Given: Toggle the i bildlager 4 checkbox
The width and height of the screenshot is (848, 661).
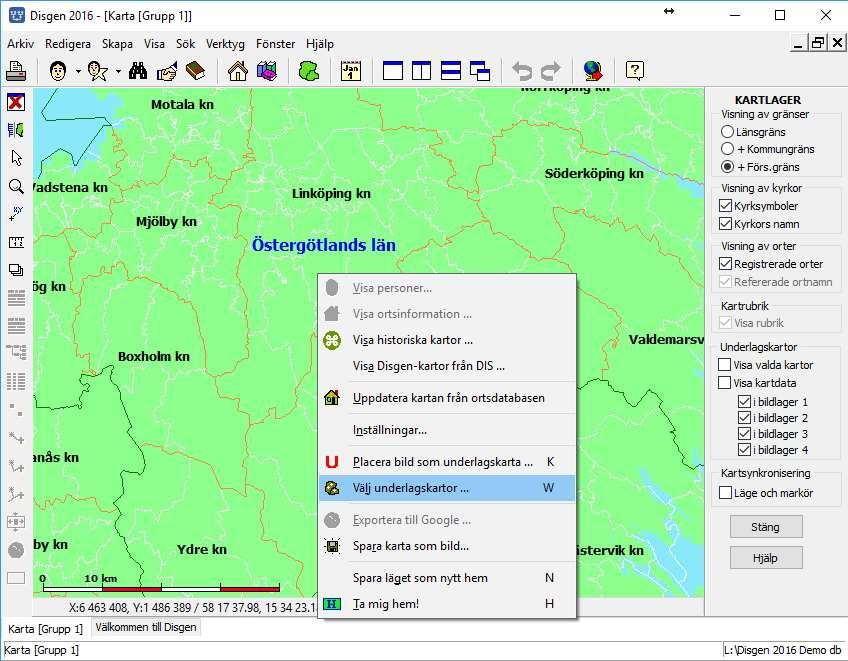Looking at the screenshot, I should [744, 450].
